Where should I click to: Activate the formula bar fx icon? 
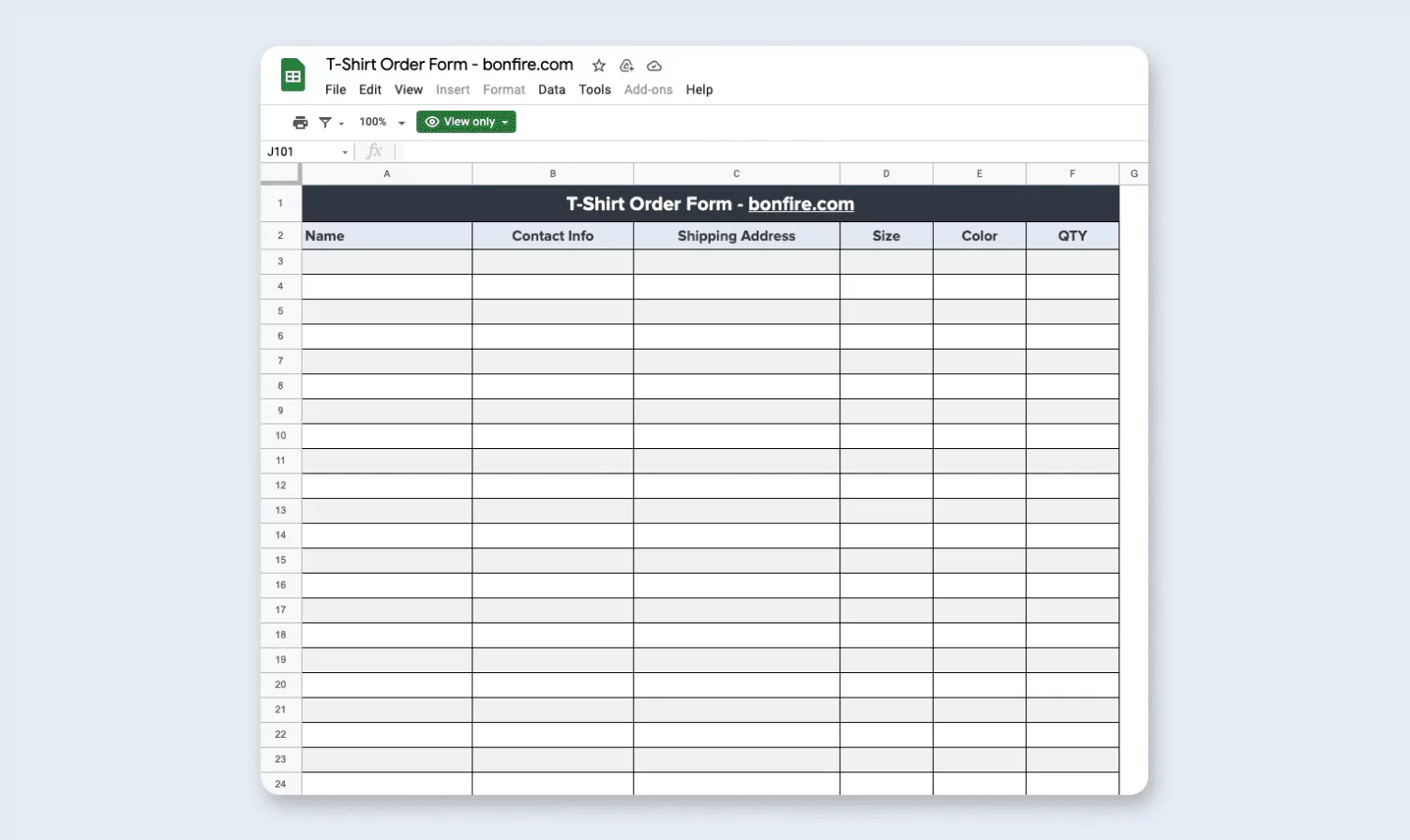[x=374, y=151]
